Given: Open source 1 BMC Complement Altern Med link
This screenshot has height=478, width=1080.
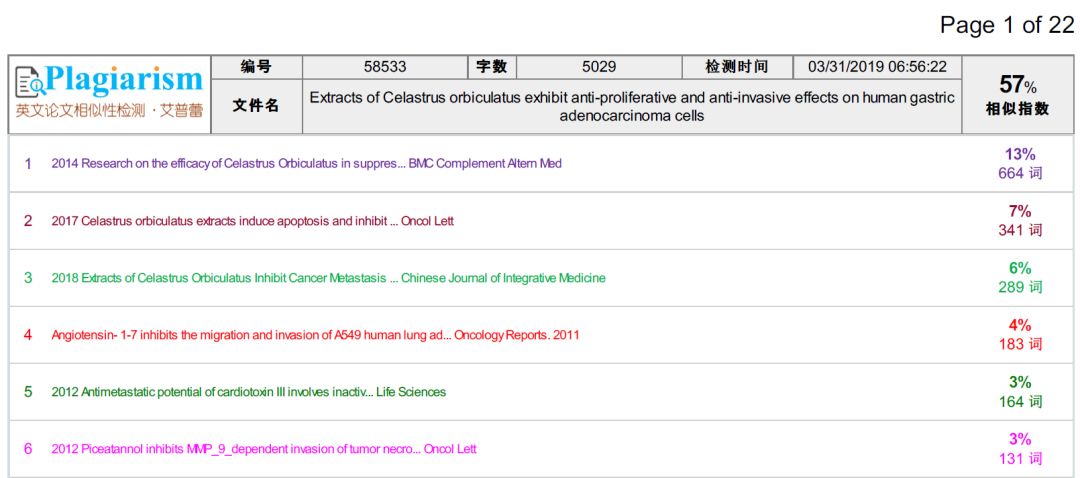Looking at the screenshot, I should point(306,163).
